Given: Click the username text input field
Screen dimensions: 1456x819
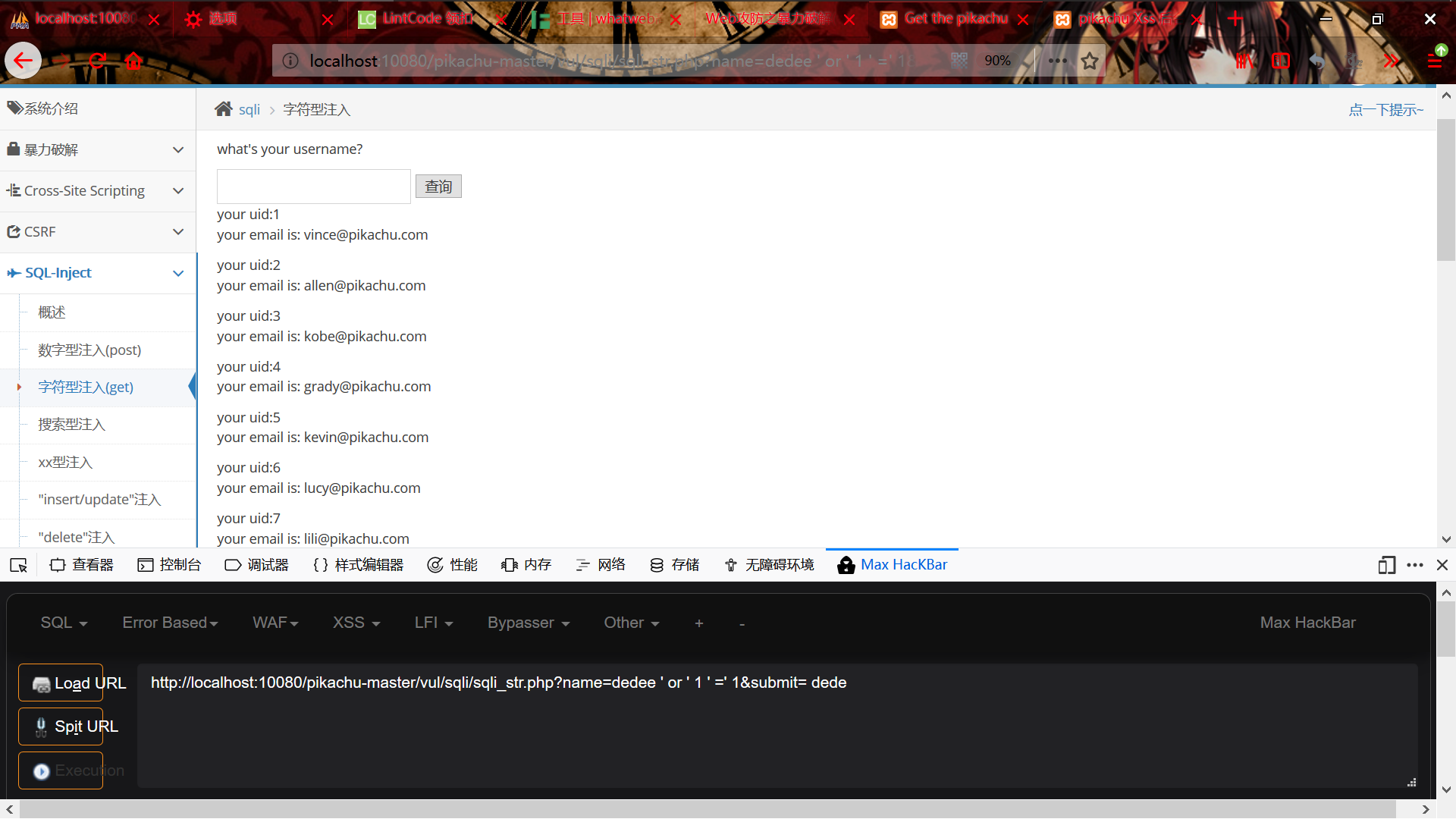Looking at the screenshot, I should click(x=313, y=187).
